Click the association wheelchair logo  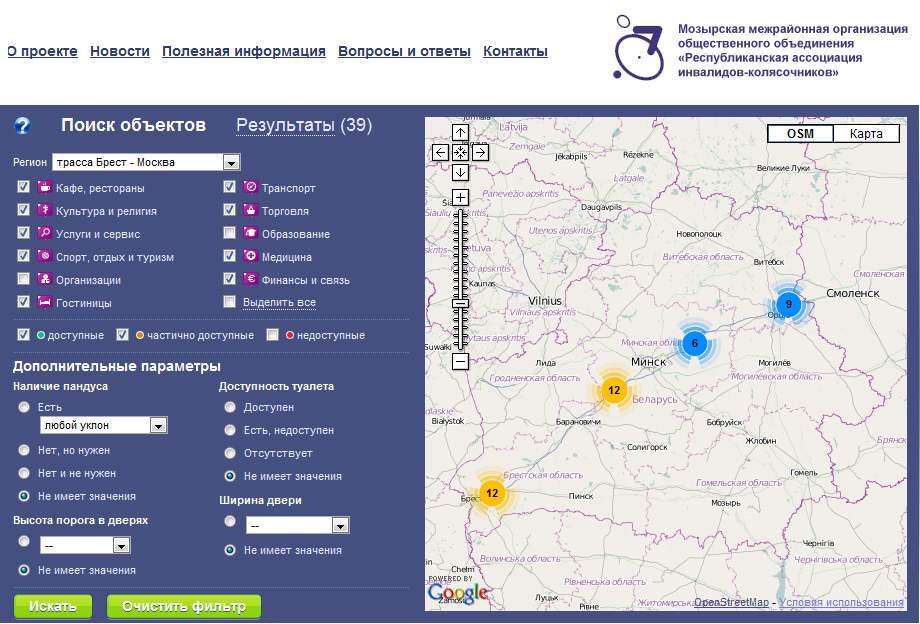pyautogui.click(x=638, y=48)
